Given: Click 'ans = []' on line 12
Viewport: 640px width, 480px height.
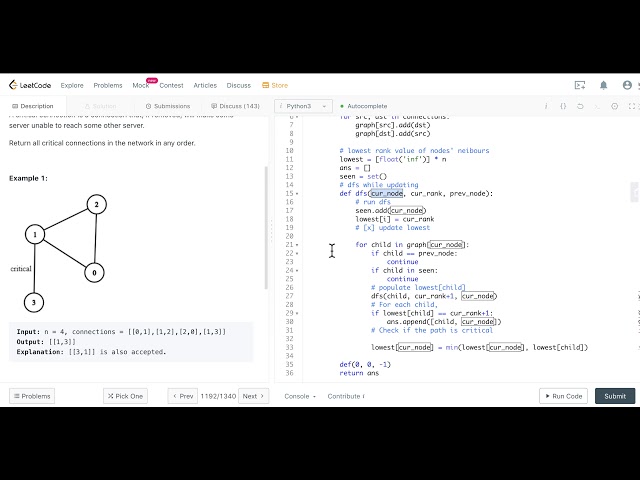Looking at the screenshot, I should [x=355, y=168].
